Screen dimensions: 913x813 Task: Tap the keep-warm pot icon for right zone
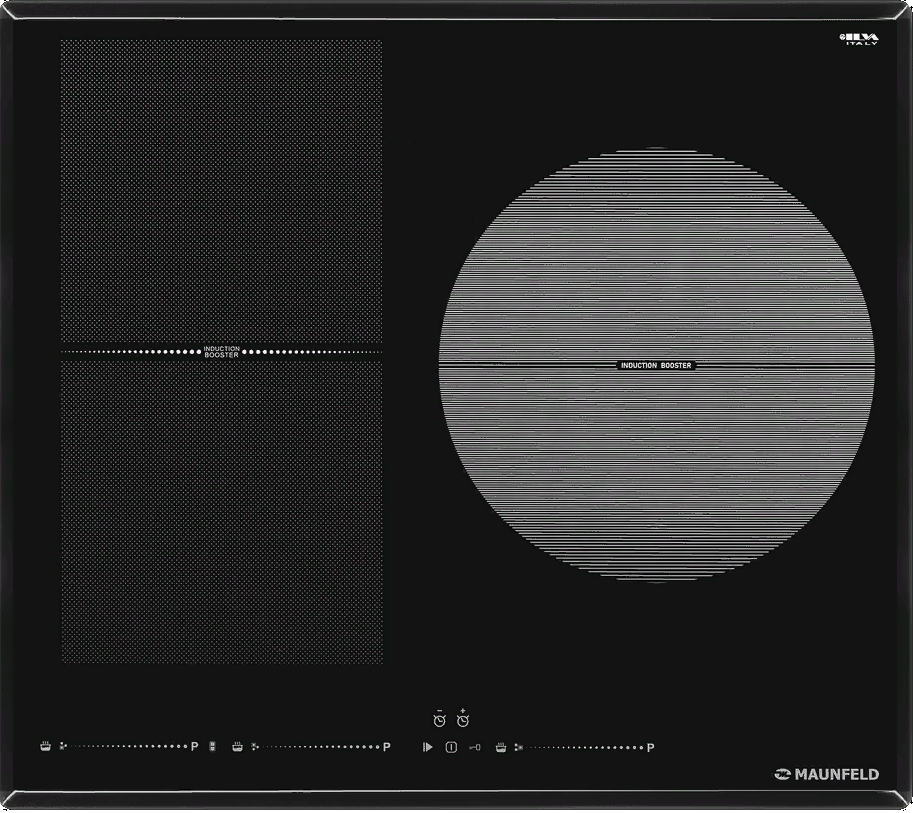(x=501, y=746)
